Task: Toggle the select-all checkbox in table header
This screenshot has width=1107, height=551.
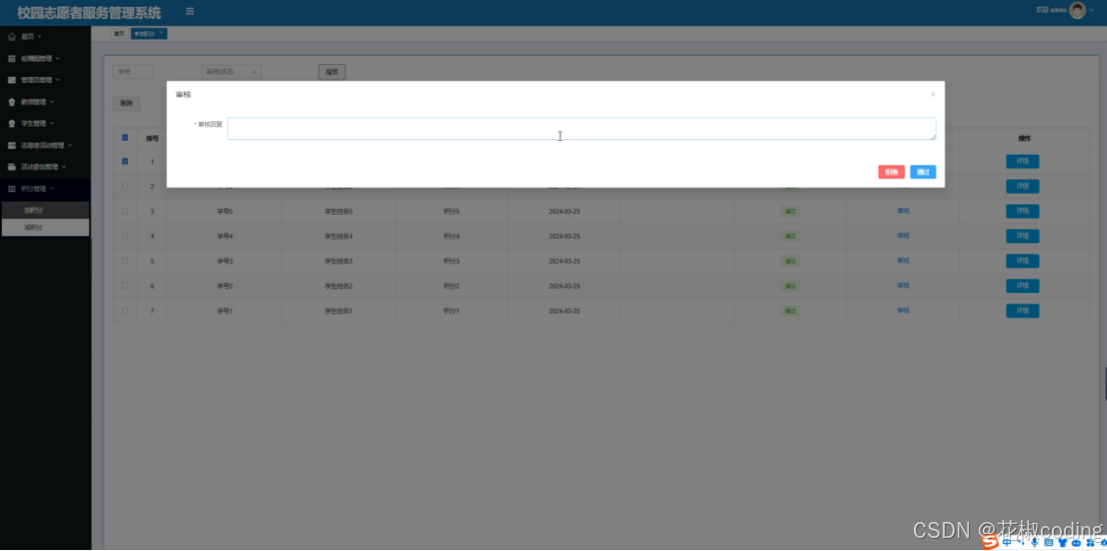Action: [x=125, y=138]
